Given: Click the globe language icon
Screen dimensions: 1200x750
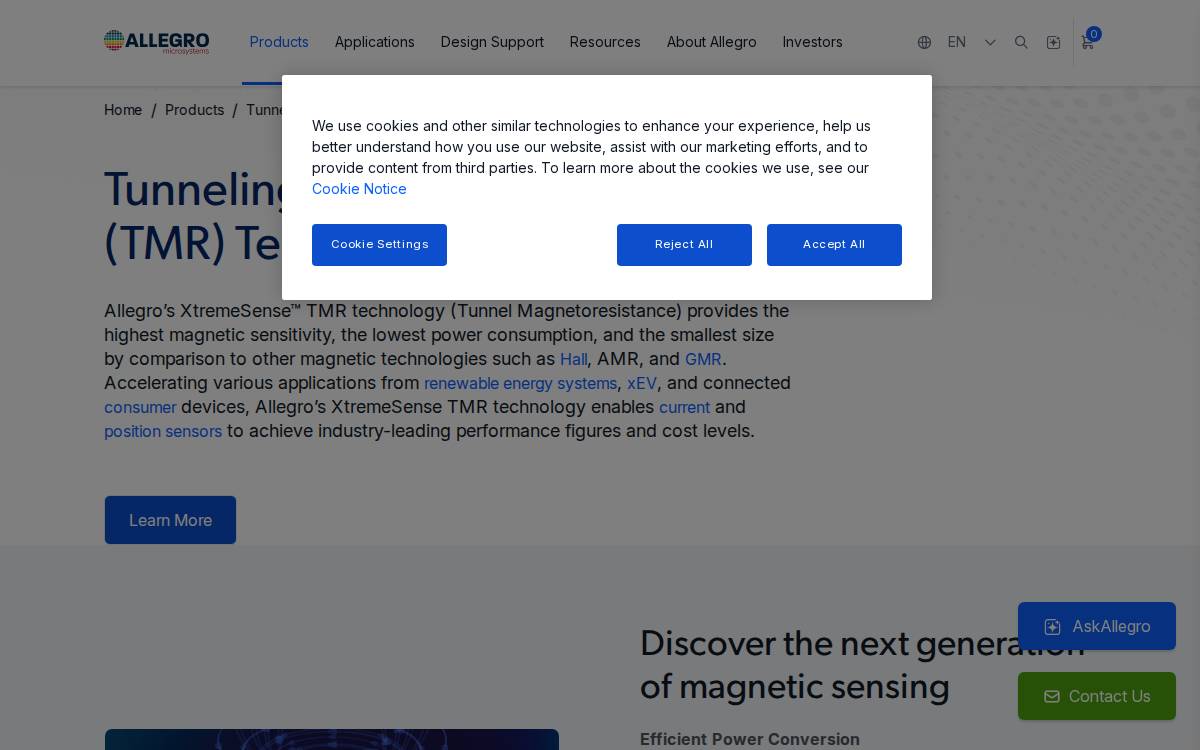Looking at the screenshot, I should click(924, 42).
